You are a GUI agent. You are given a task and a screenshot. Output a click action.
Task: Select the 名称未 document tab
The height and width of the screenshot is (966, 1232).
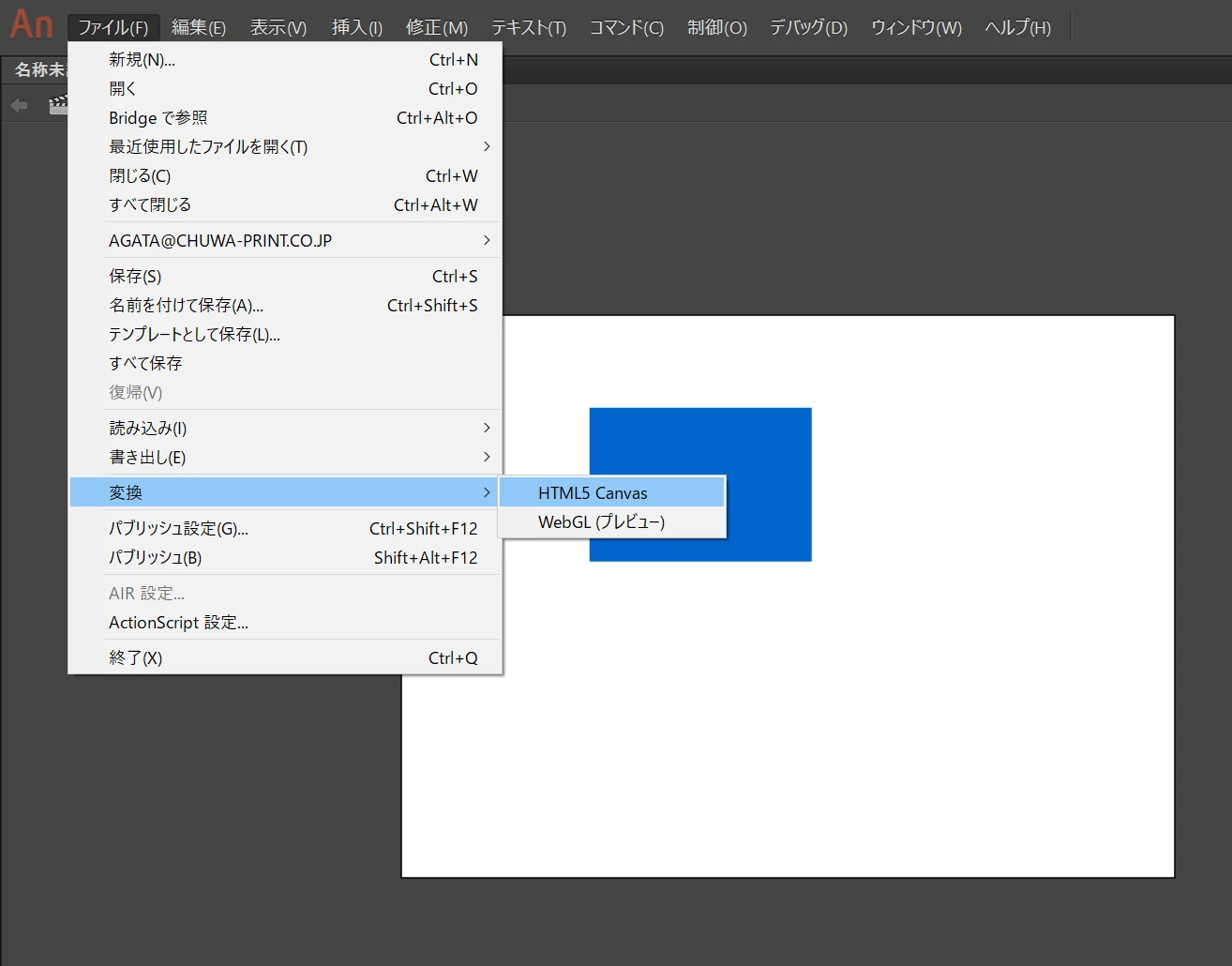coord(38,70)
